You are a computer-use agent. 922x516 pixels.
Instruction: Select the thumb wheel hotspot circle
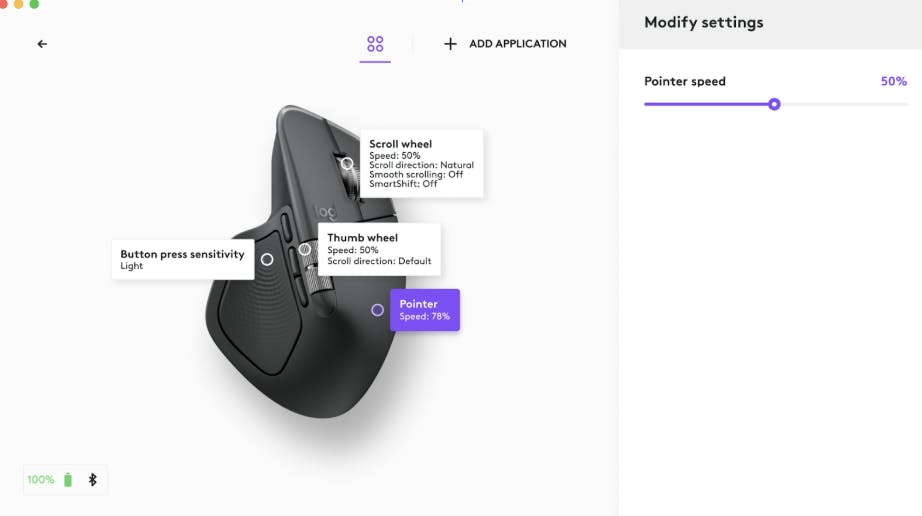pos(305,249)
